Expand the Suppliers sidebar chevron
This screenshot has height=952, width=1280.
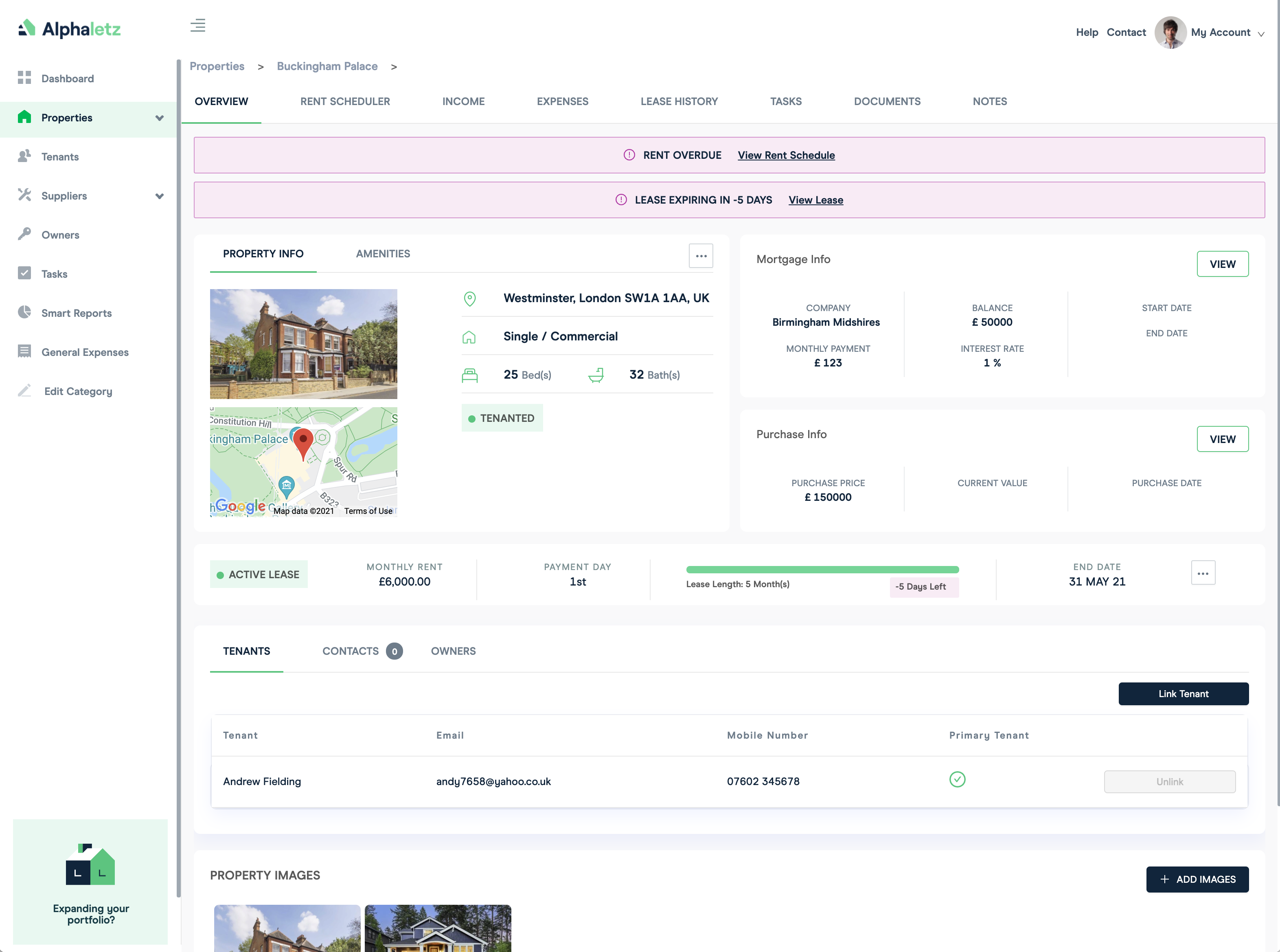coord(160,196)
